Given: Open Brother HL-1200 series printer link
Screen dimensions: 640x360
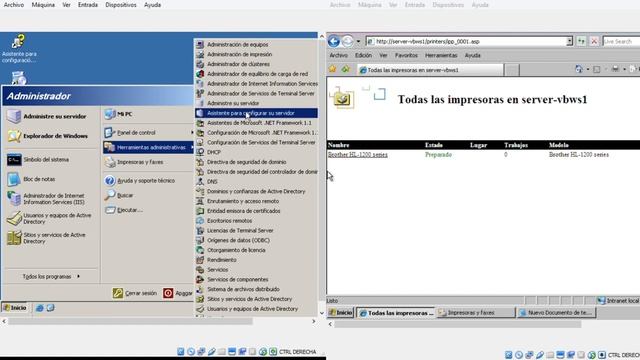Looking at the screenshot, I should pos(358,155).
